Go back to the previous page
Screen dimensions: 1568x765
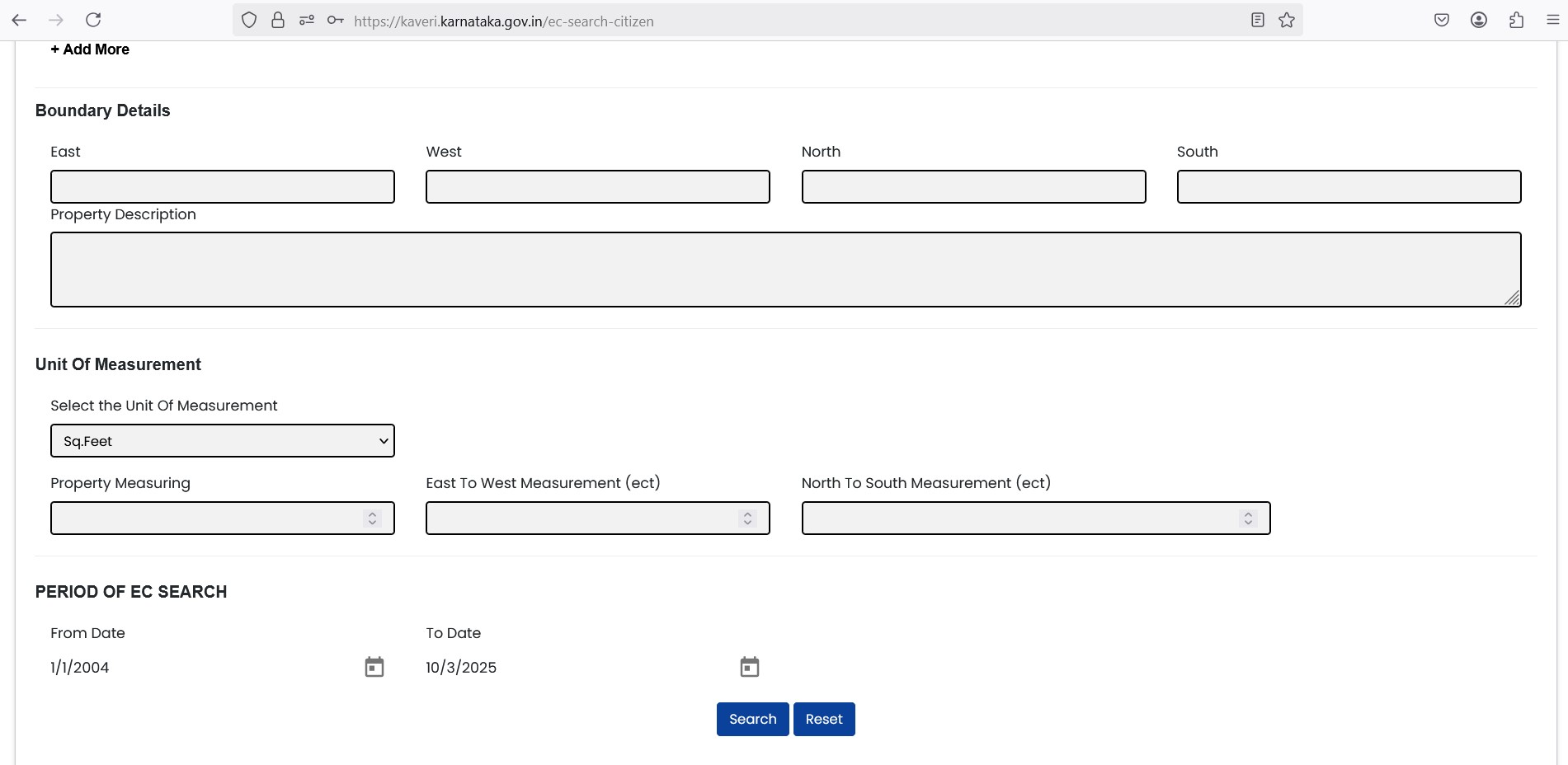(19, 20)
